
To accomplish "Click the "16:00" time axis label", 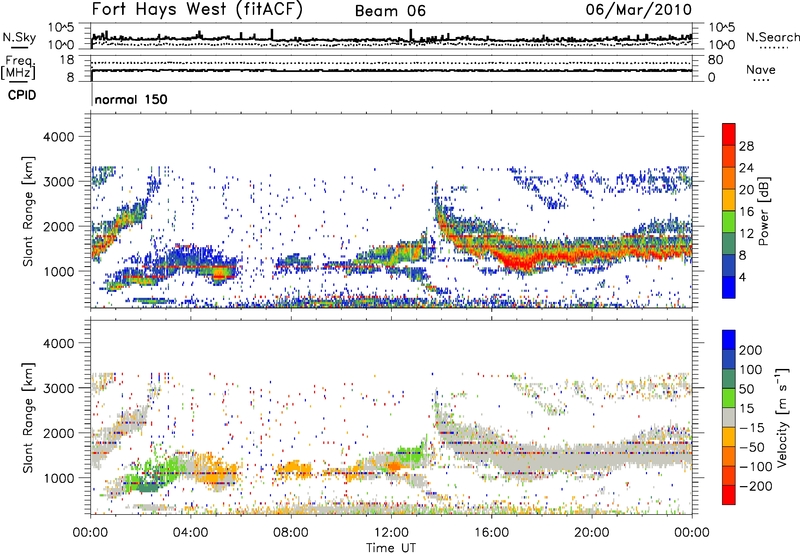I will click(491, 533).
